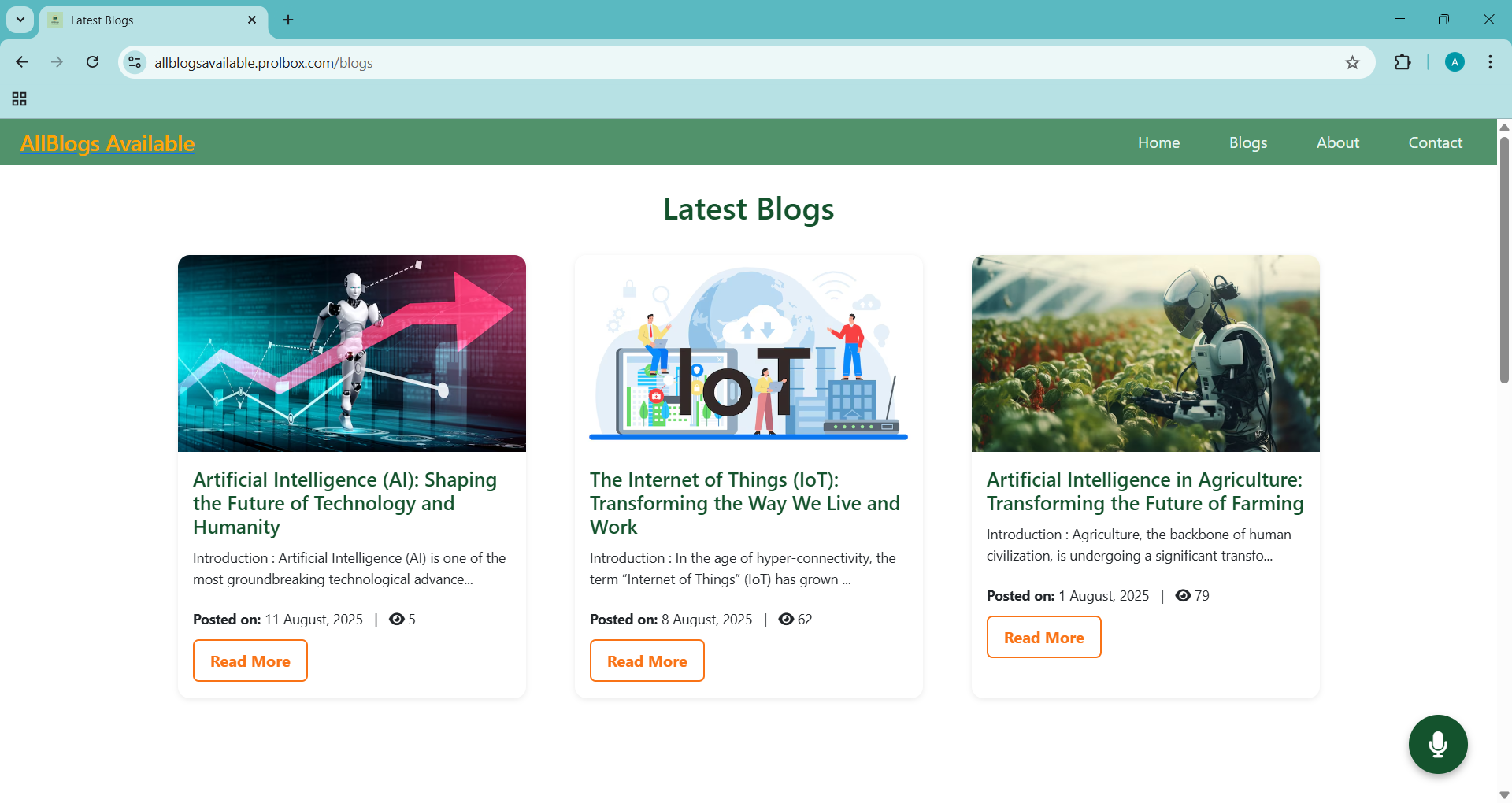
Task: Click the IoT blog thumbnail image
Action: click(x=748, y=353)
